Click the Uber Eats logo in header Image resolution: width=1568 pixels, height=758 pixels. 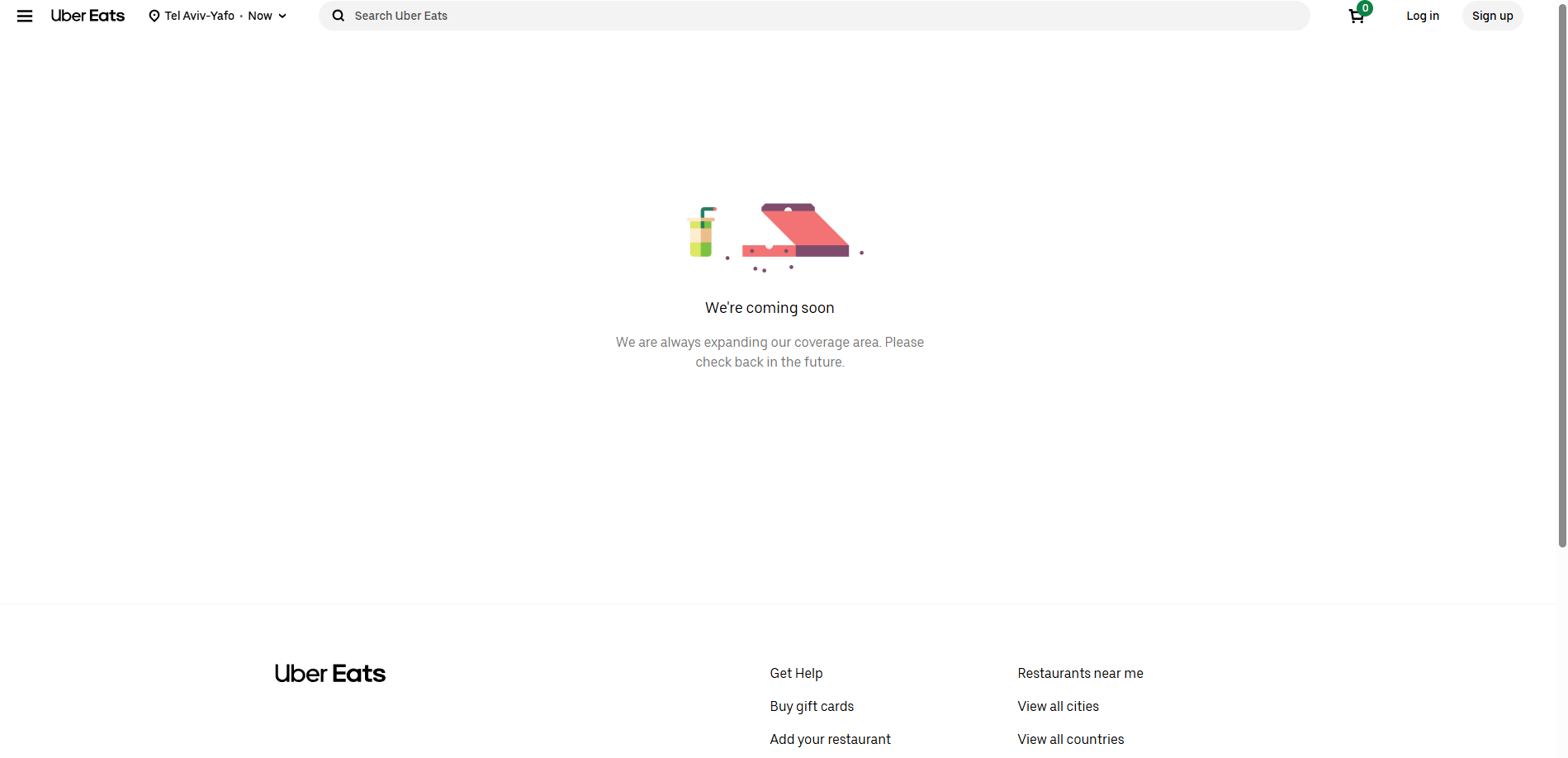coord(88,16)
